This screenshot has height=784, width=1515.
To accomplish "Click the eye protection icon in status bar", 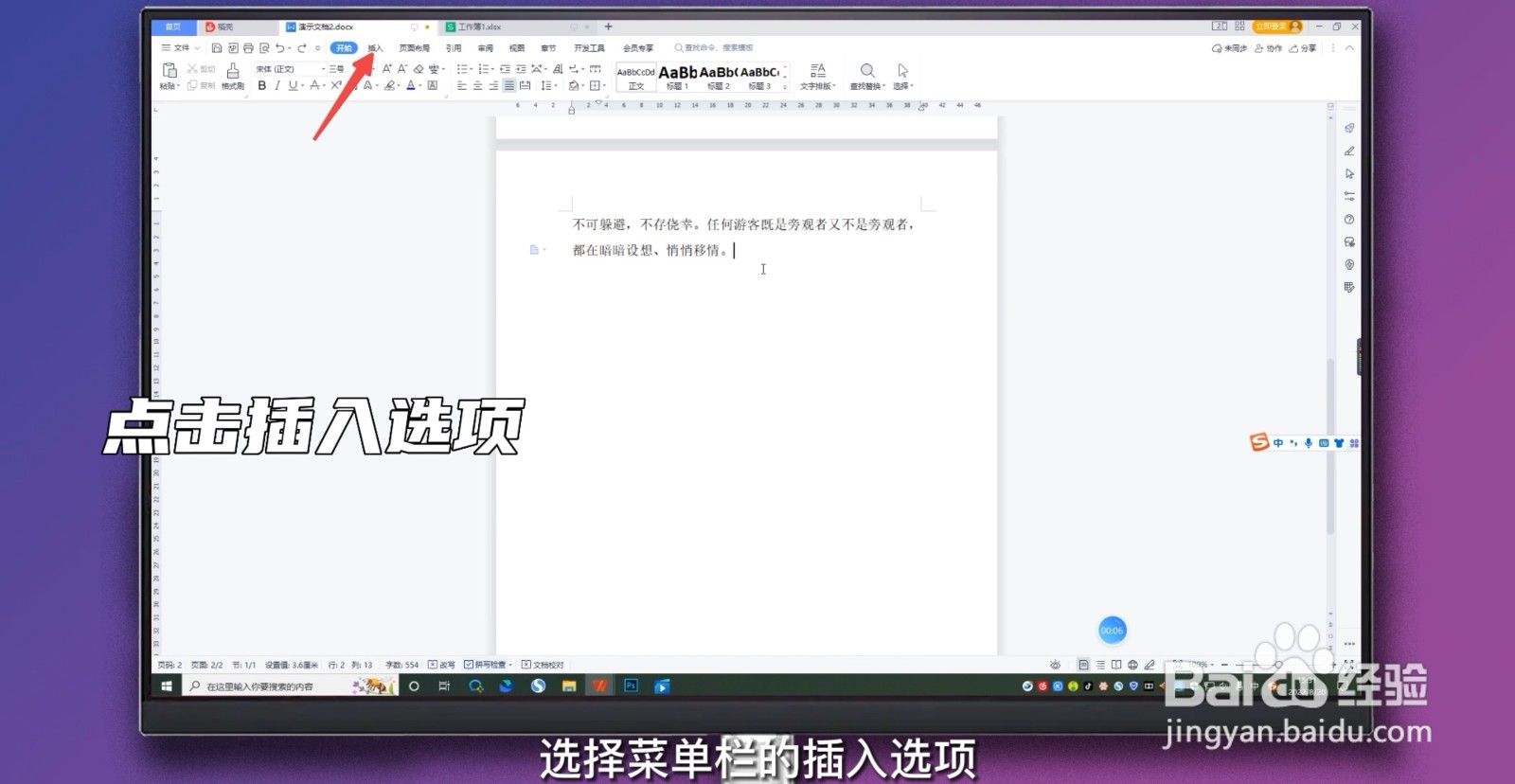I will click(x=1055, y=665).
